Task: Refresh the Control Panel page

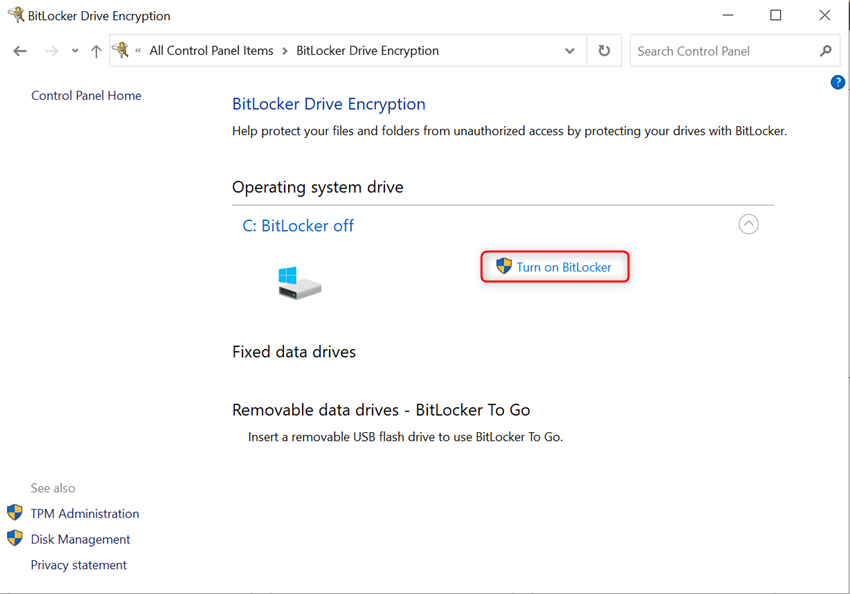Action: pyautogui.click(x=604, y=51)
